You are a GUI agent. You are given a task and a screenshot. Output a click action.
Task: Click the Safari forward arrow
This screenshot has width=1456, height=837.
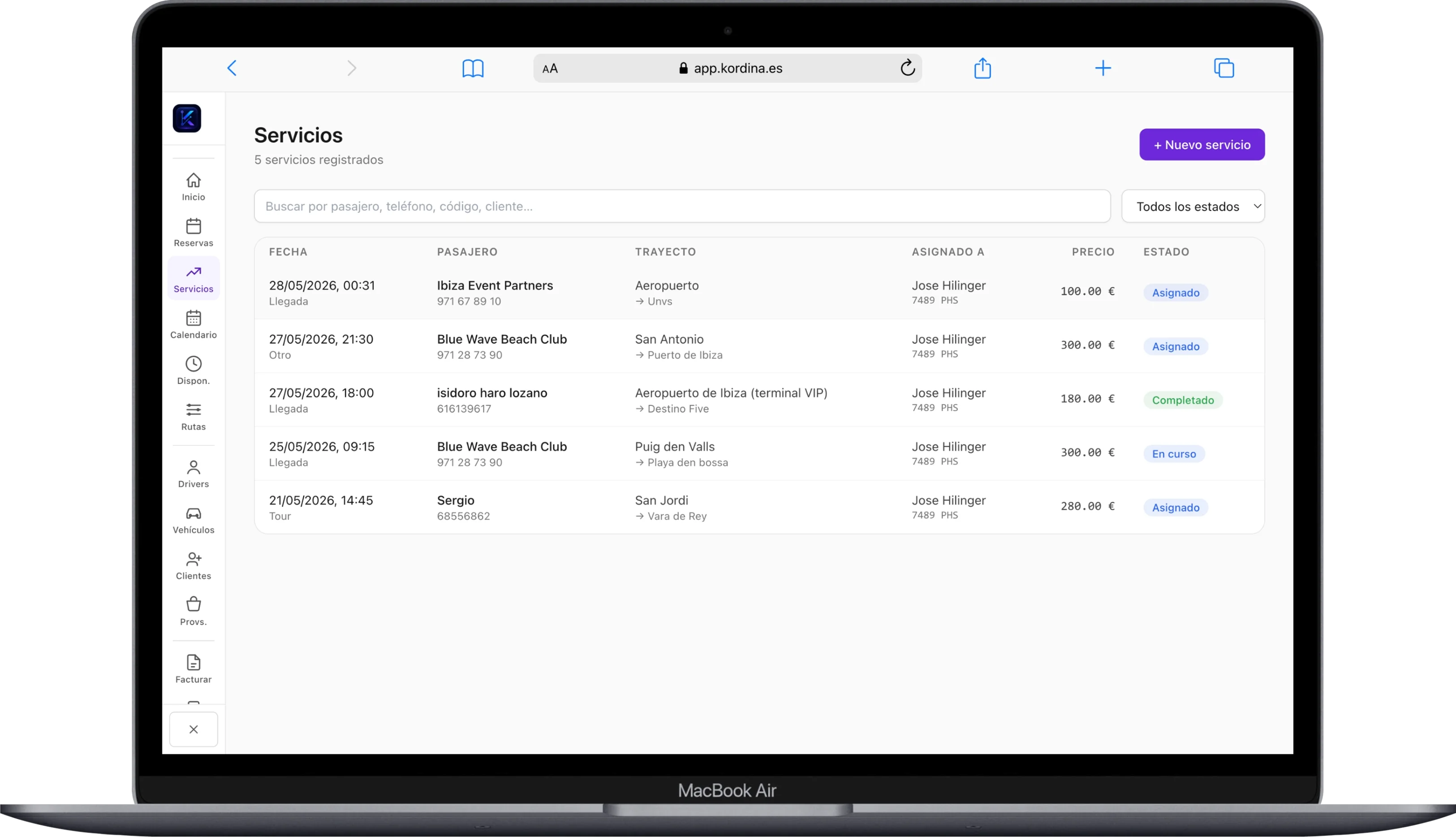[x=352, y=69]
